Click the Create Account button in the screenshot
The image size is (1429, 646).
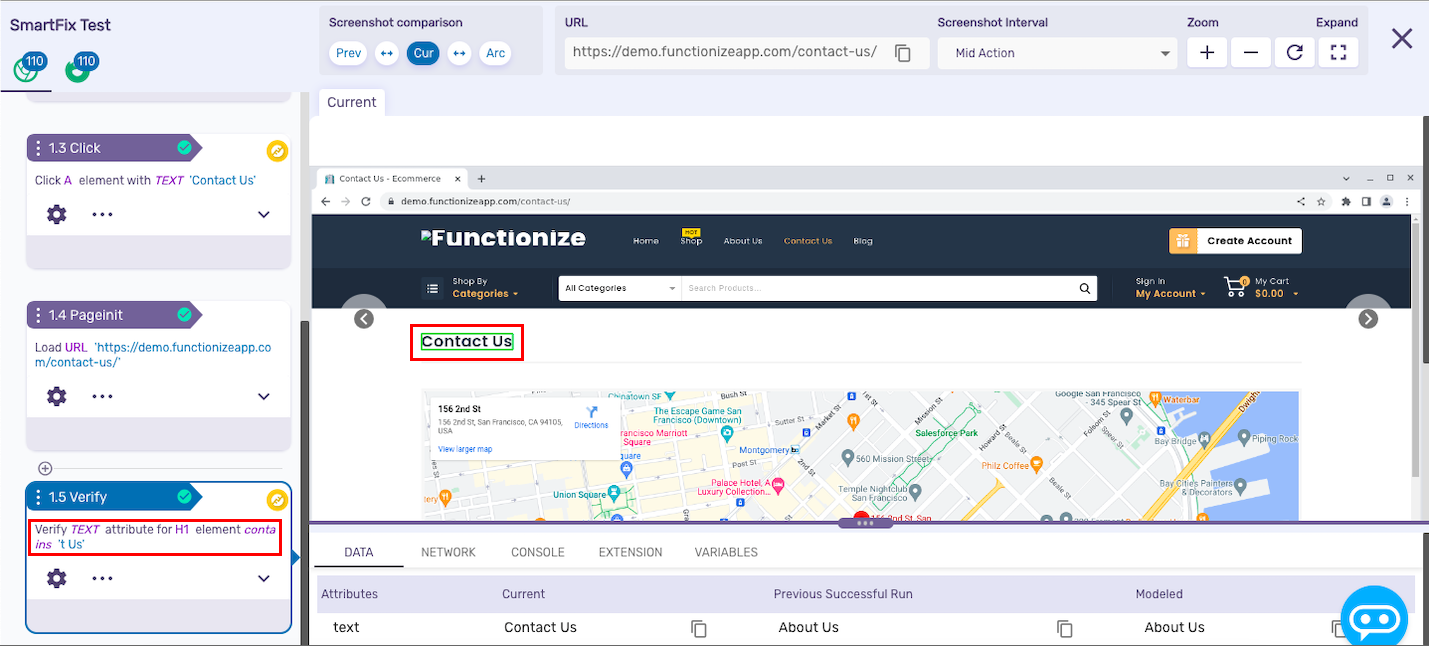pos(1236,240)
